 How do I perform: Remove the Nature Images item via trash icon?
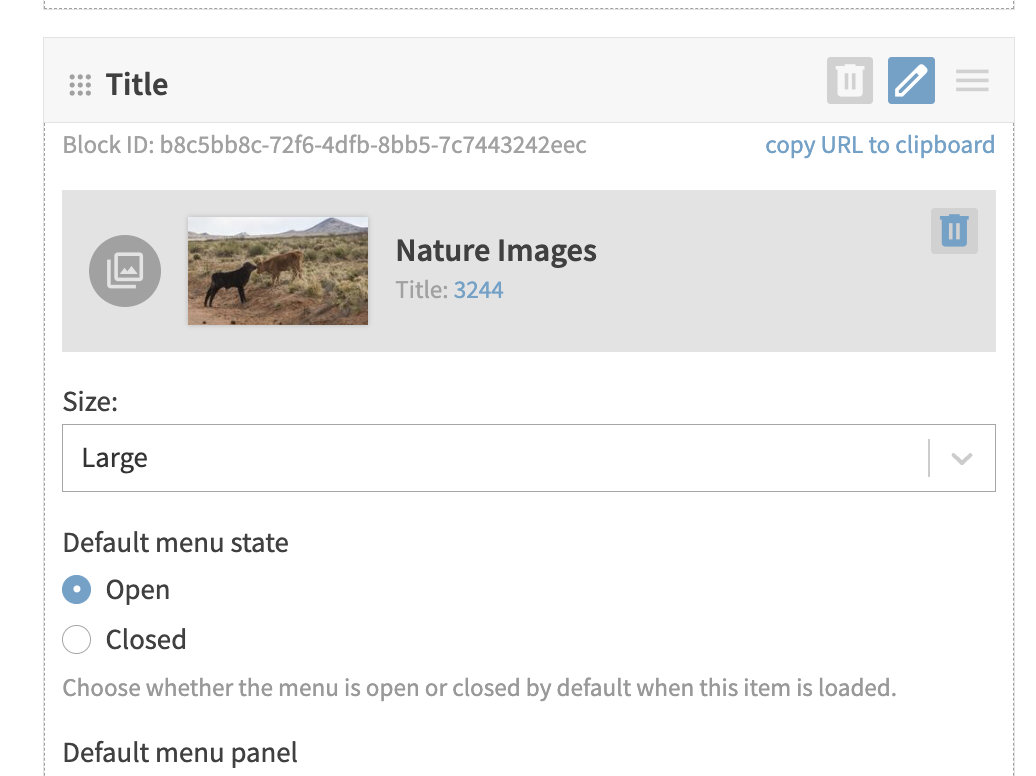pyautogui.click(x=954, y=231)
